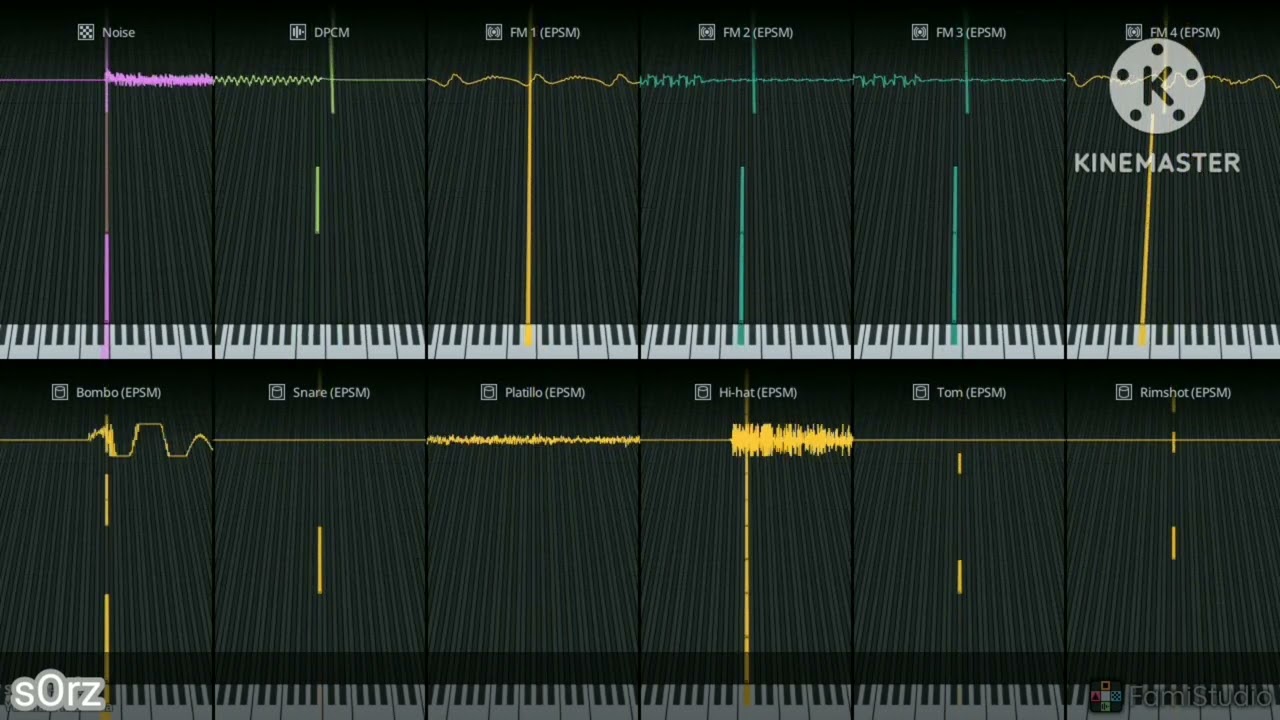
Task: Click the yellow Snare note bar
Action: [319, 559]
